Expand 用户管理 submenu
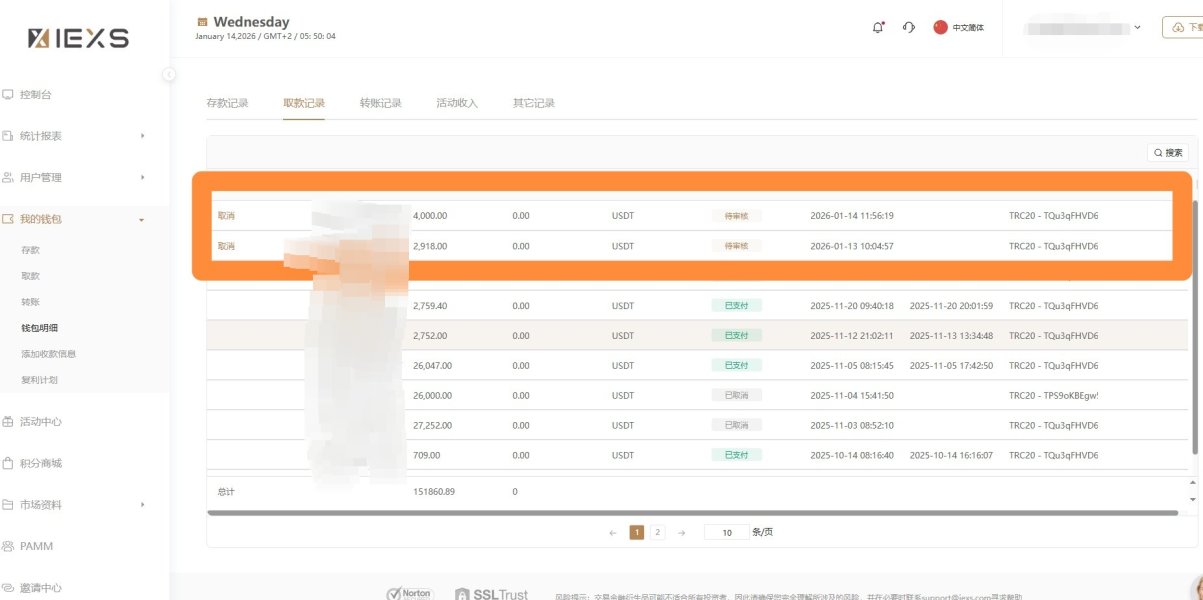 pos(142,177)
